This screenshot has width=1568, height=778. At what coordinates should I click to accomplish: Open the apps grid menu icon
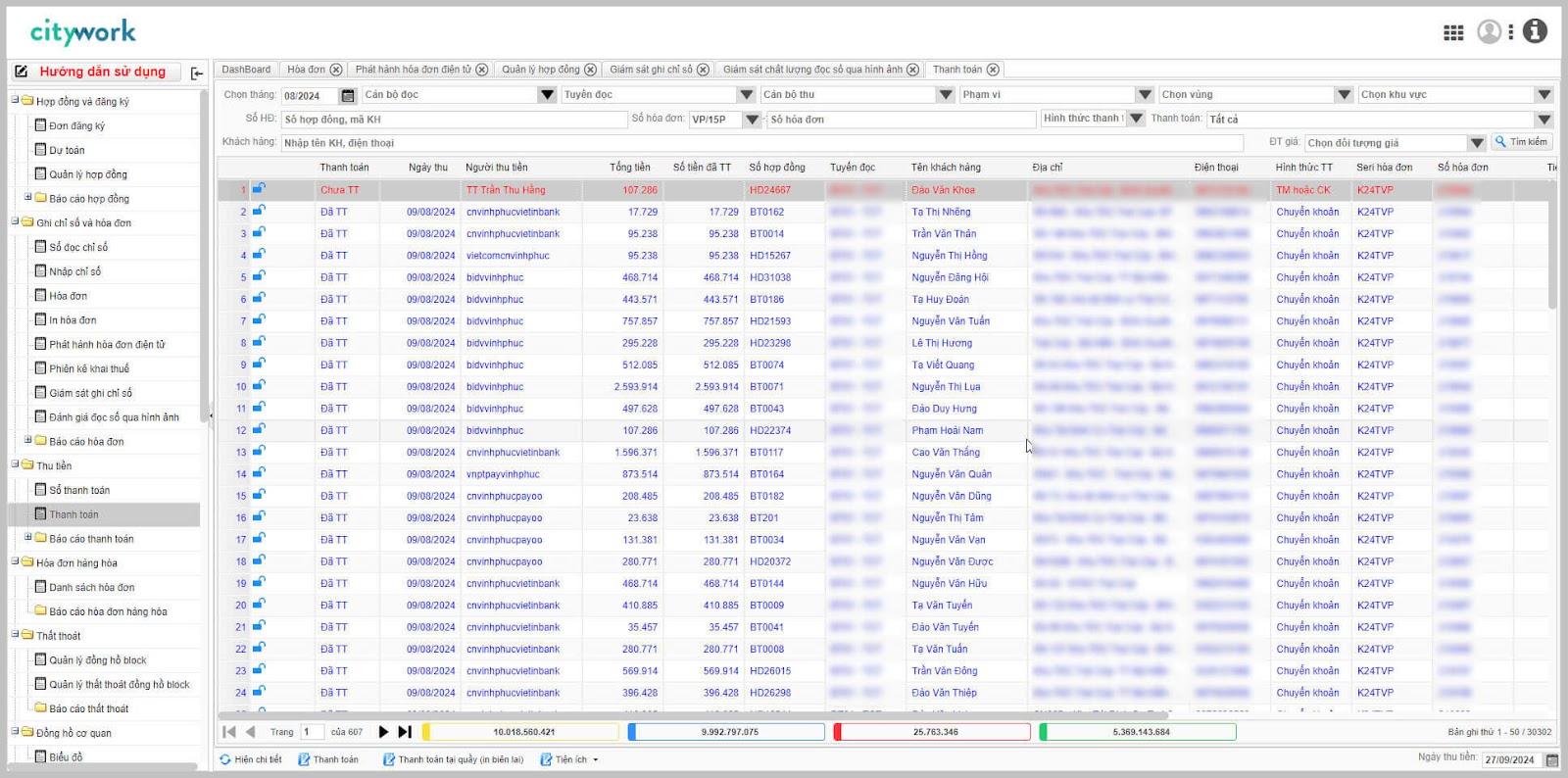click(1453, 32)
